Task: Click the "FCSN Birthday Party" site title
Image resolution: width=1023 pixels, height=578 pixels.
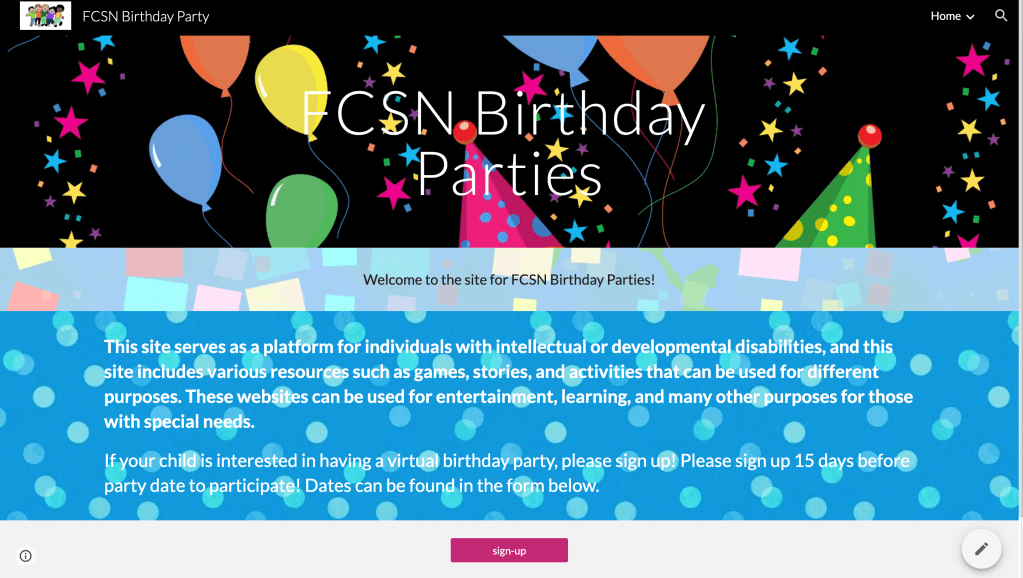Action: tap(146, 16)
